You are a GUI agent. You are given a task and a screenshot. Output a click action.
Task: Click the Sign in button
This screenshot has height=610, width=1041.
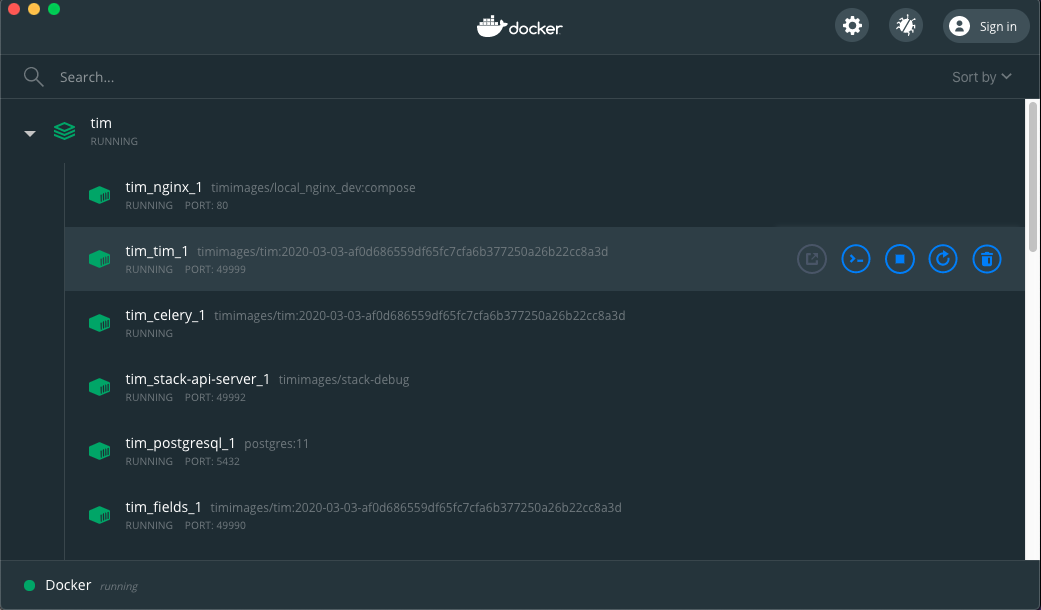pyautogui.click(x=986, y=26)
